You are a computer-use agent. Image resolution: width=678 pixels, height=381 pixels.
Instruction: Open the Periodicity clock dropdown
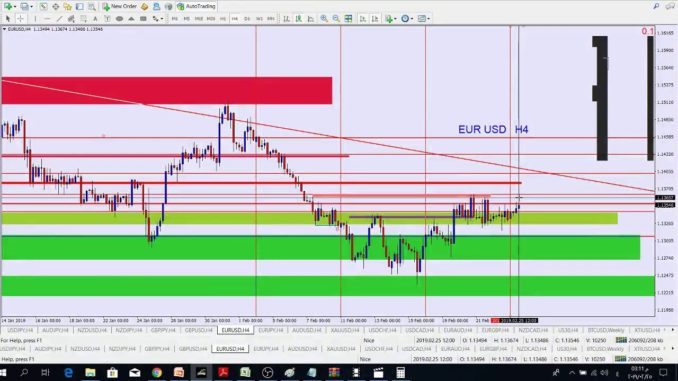407,19
